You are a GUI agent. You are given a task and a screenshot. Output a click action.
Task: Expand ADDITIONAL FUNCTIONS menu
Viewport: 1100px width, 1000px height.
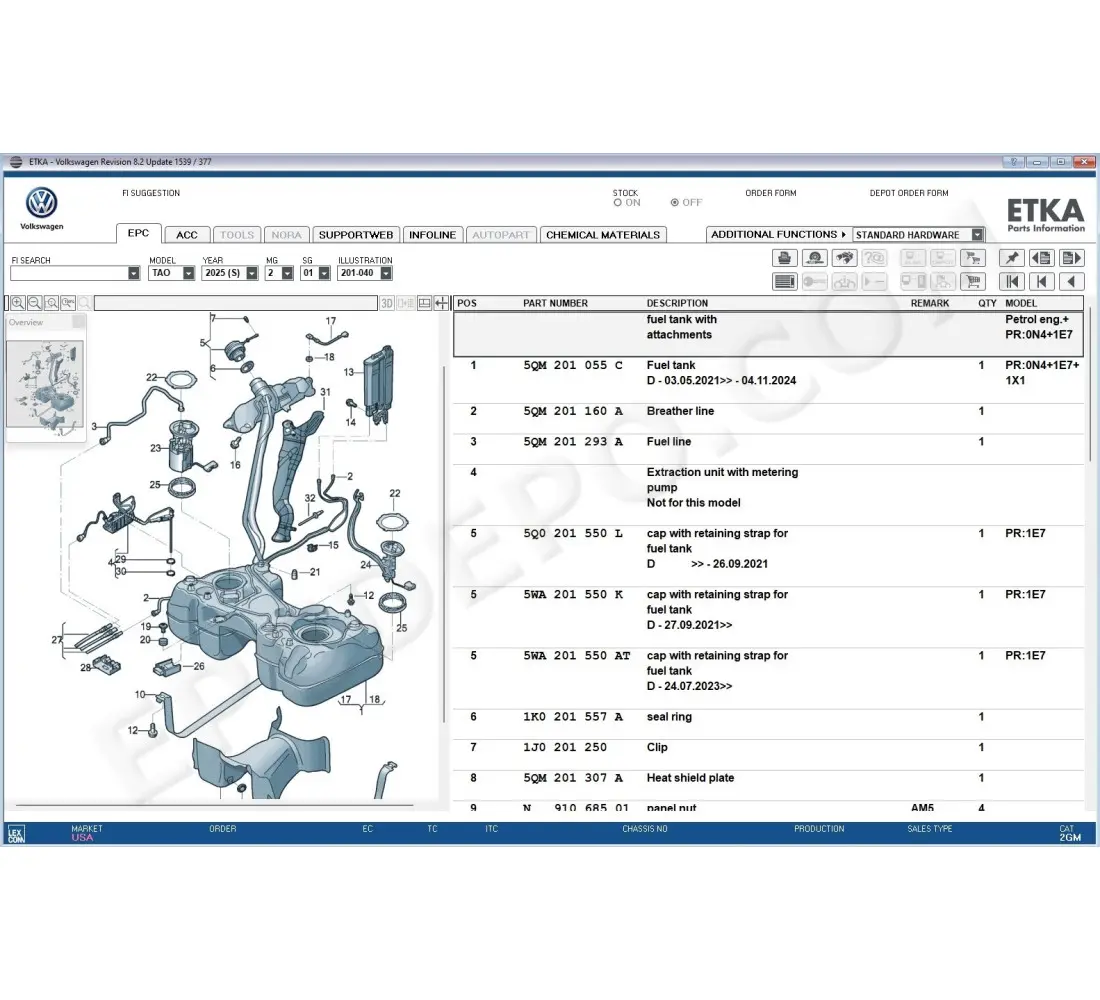tap(777, 234)
